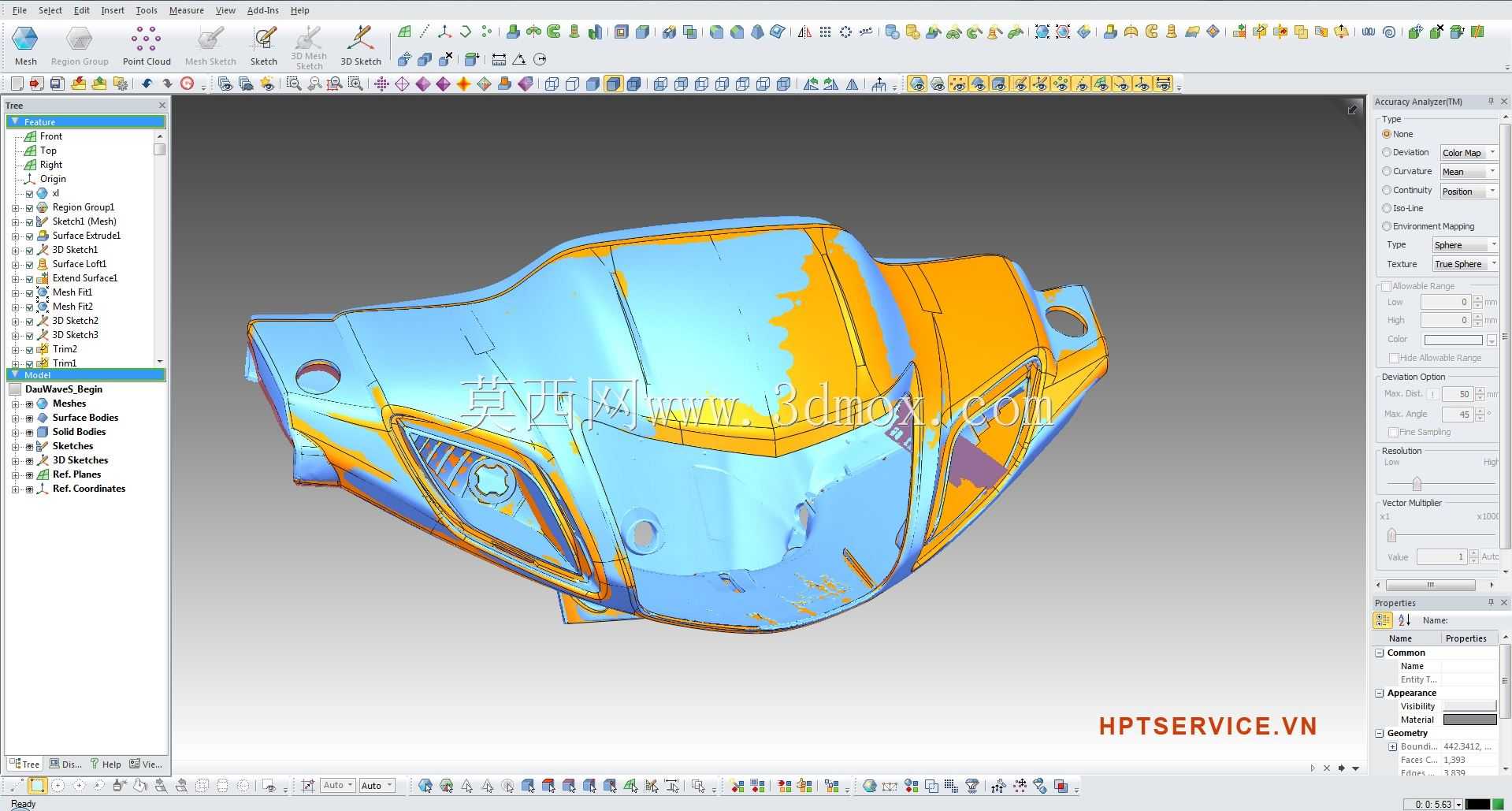
Task: Open the File menu
Action: [20, 10]
